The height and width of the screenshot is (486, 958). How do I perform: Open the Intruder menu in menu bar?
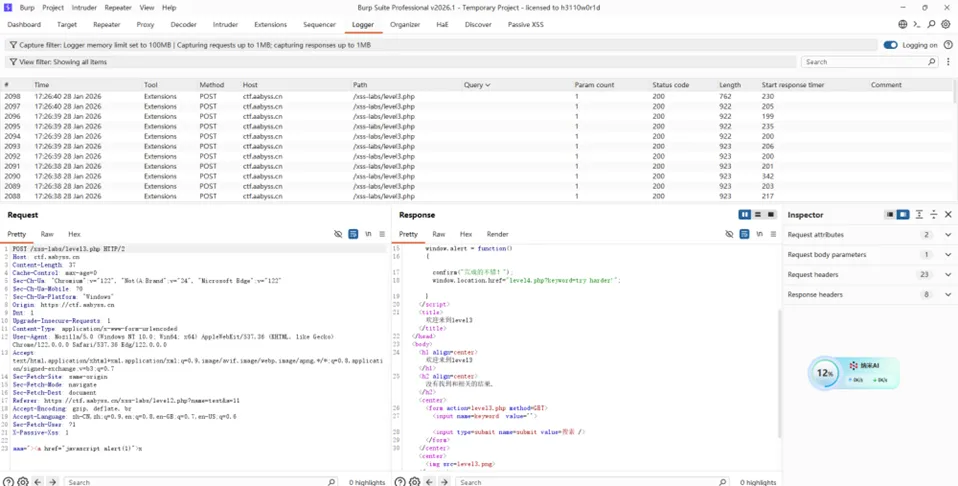coord(84,7)
